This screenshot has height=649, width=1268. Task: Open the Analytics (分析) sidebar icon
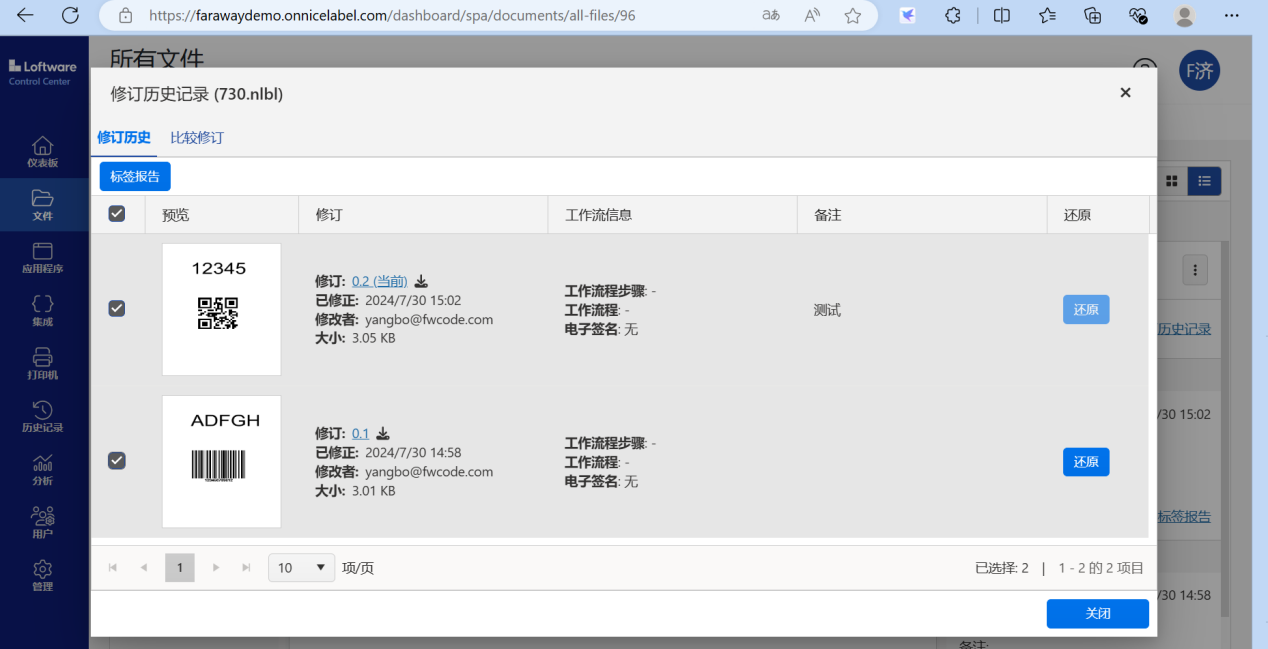pos(42,470)
